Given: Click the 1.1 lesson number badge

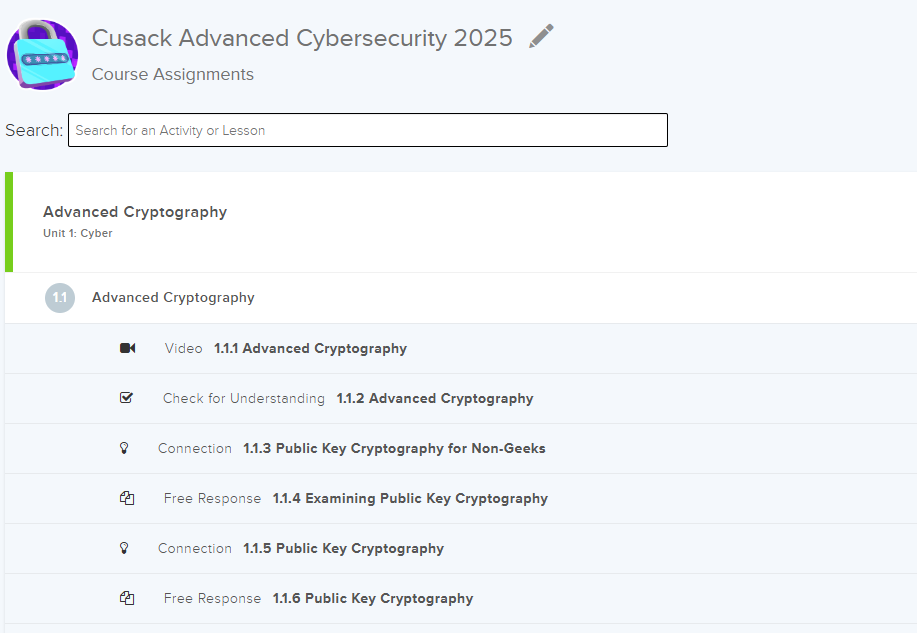Looking at the screenshot, I should 60,298.
